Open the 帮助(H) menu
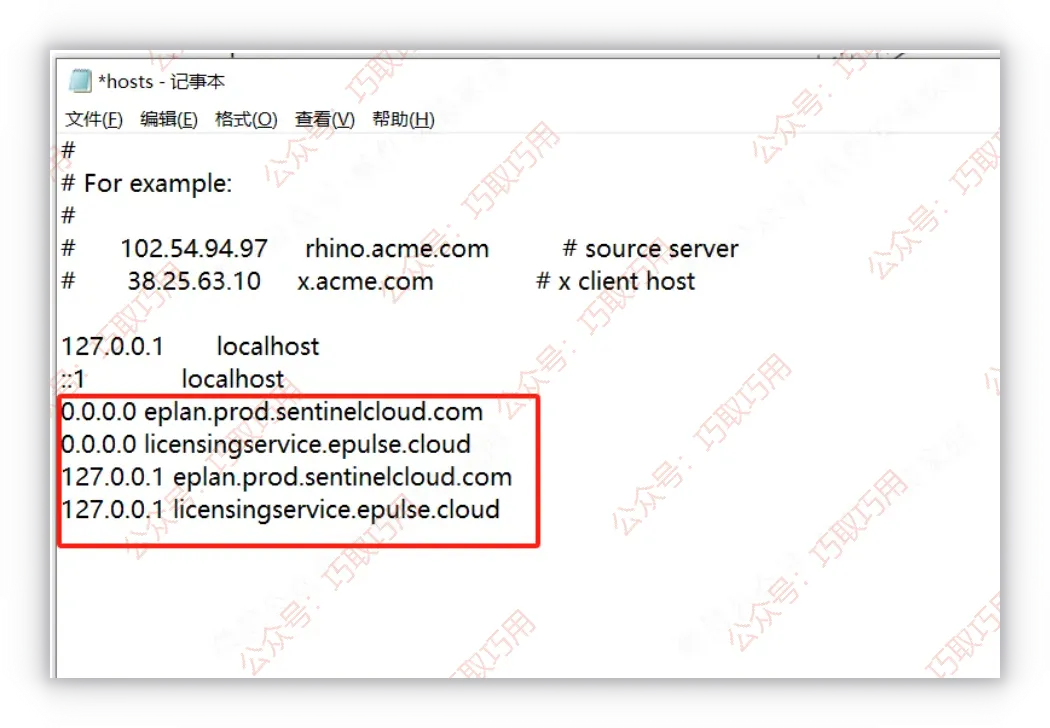Image resolution: width=1050 pixels, height=728 pixels. (403, 119)
